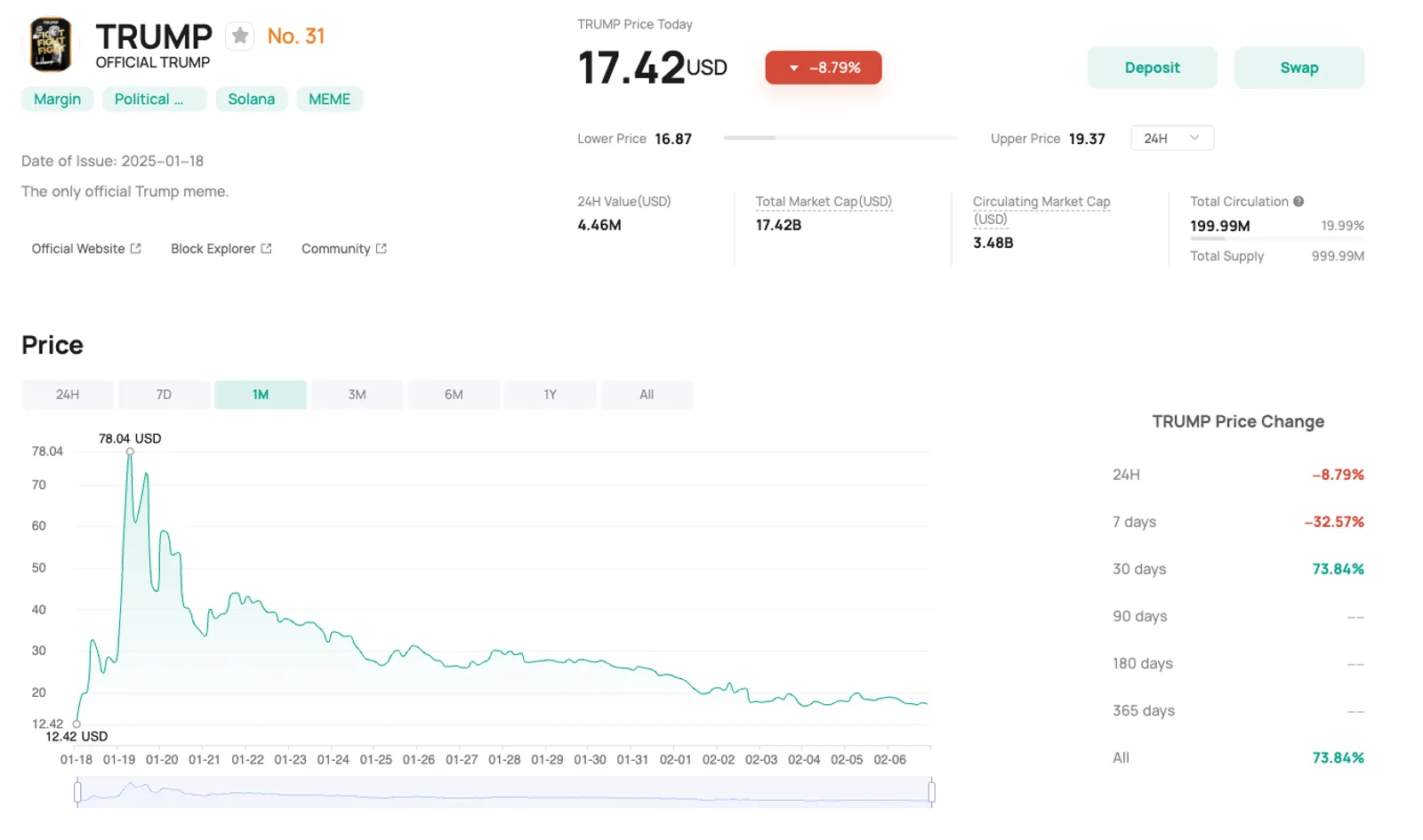Click the TRUMP coin logo image
Viewport: 1423px width, 840px height.
[x=51, y=45]
